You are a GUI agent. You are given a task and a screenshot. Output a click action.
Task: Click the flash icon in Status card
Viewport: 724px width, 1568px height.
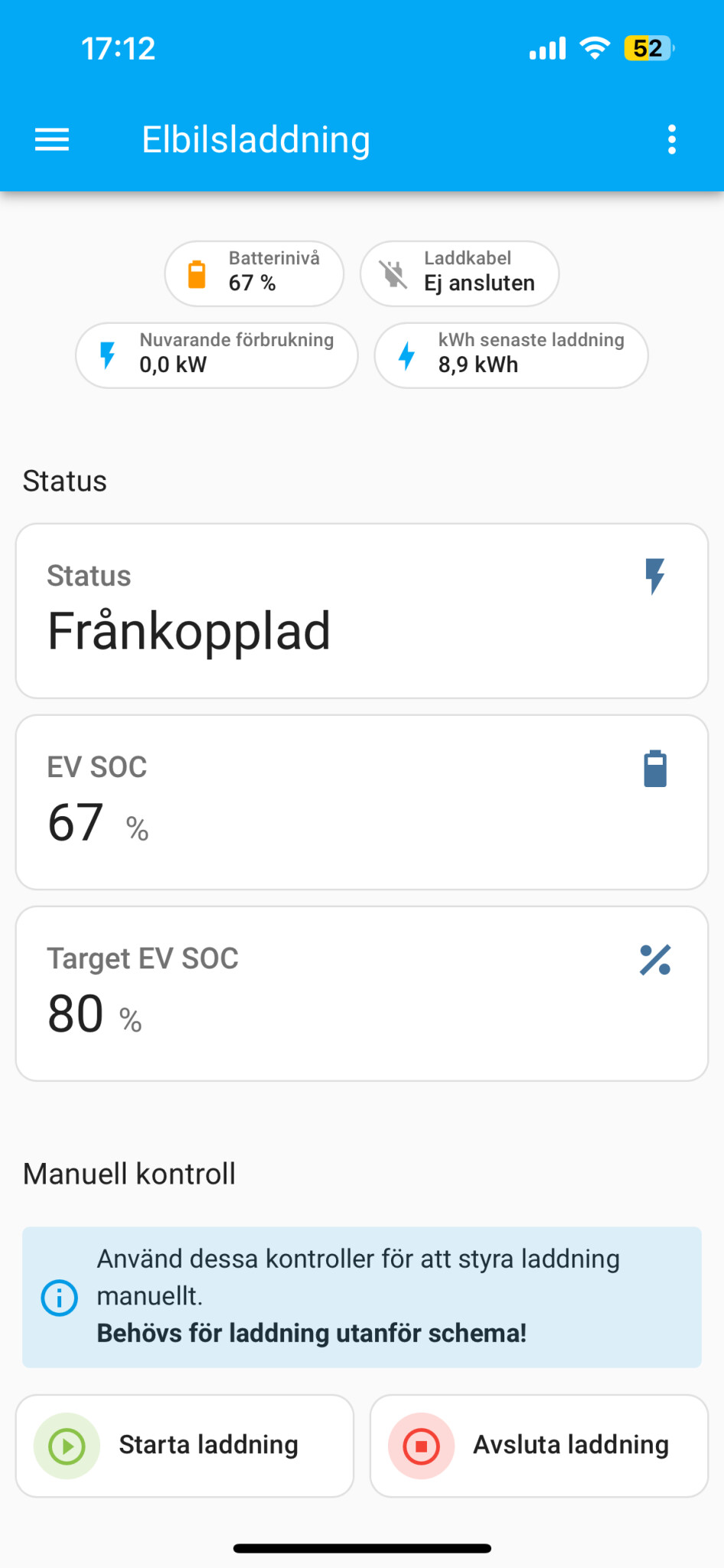(654, 577)
